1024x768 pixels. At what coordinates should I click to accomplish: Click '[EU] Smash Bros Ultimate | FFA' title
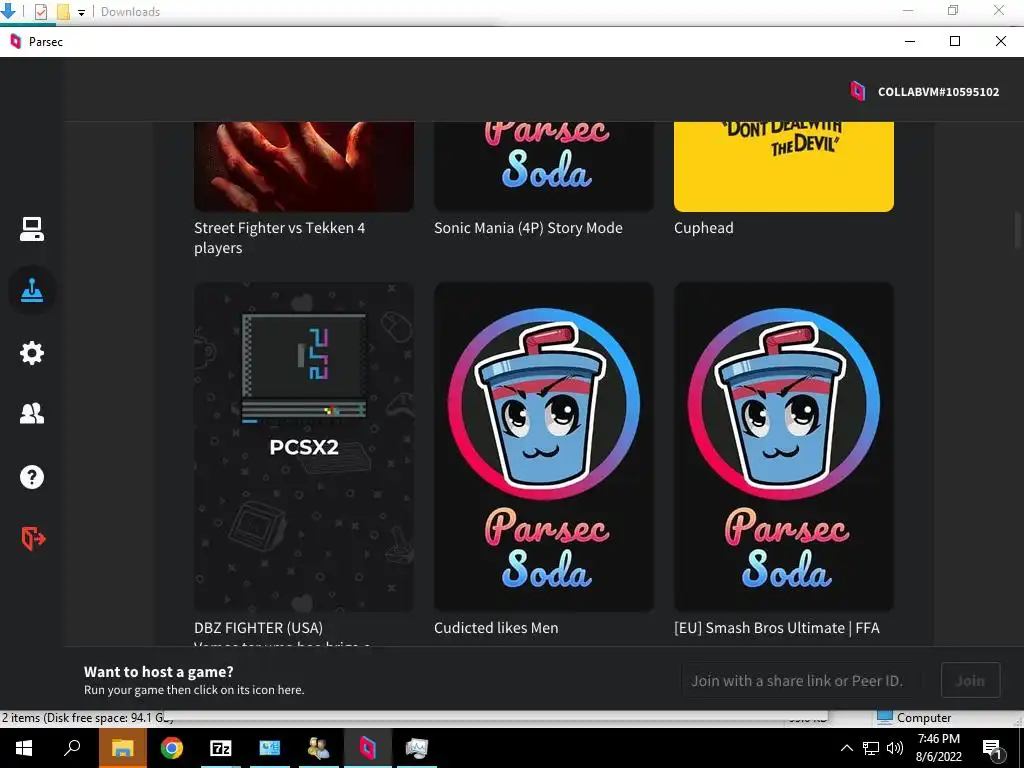(x=776, y=628)
